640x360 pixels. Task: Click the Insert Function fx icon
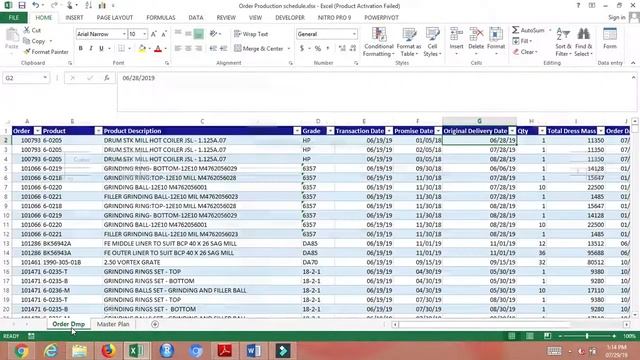107,78
